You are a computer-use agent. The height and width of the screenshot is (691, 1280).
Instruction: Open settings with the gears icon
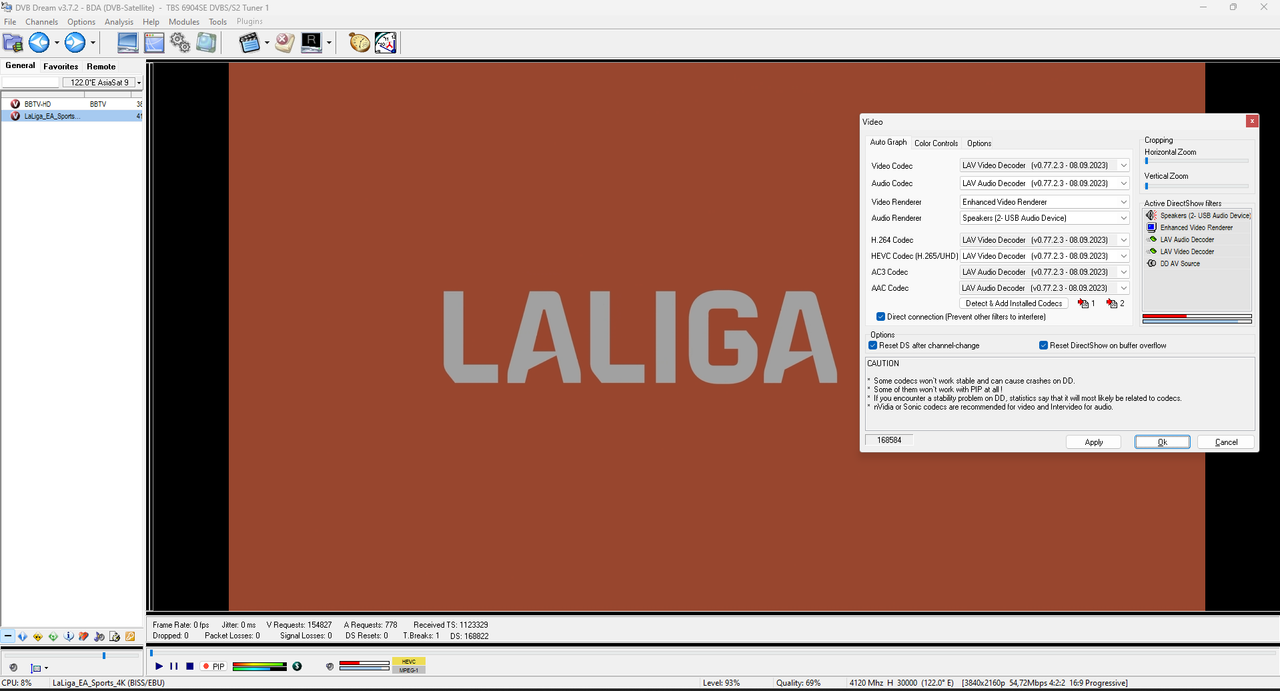[180, 42]
